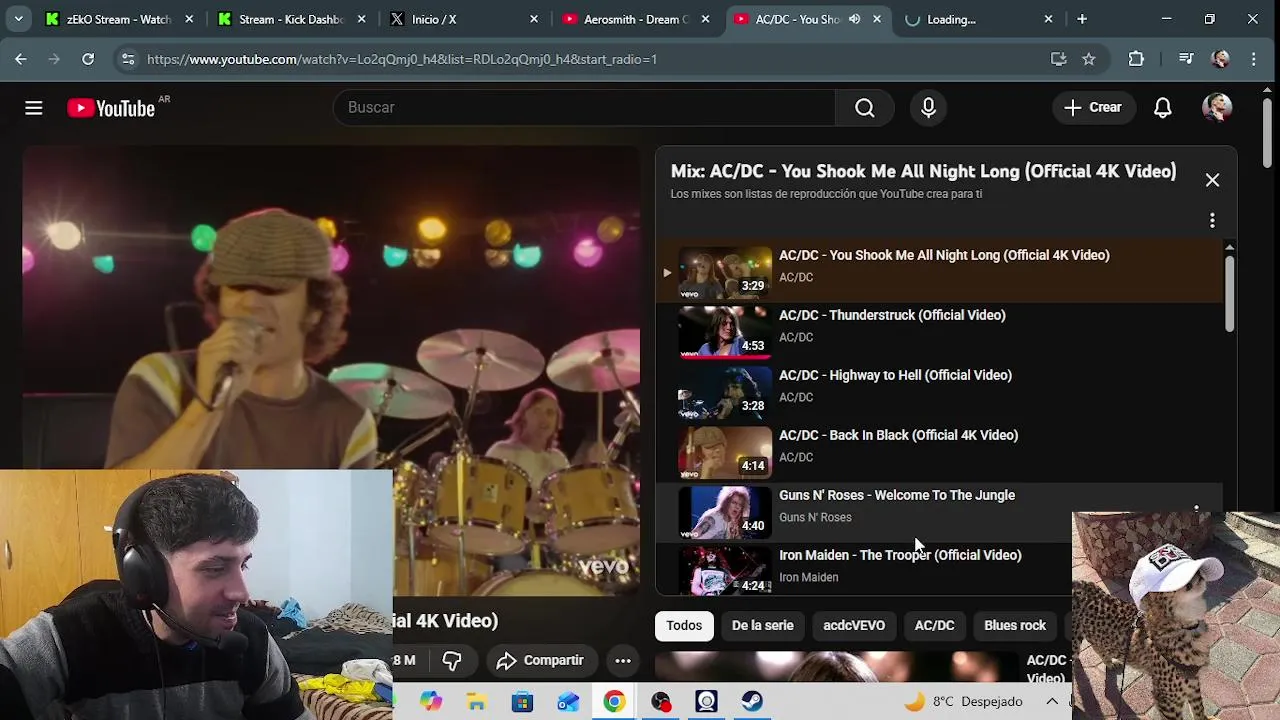
Task: Open the weather widget showing 8°C Despejado
Action: coord(963,702)
